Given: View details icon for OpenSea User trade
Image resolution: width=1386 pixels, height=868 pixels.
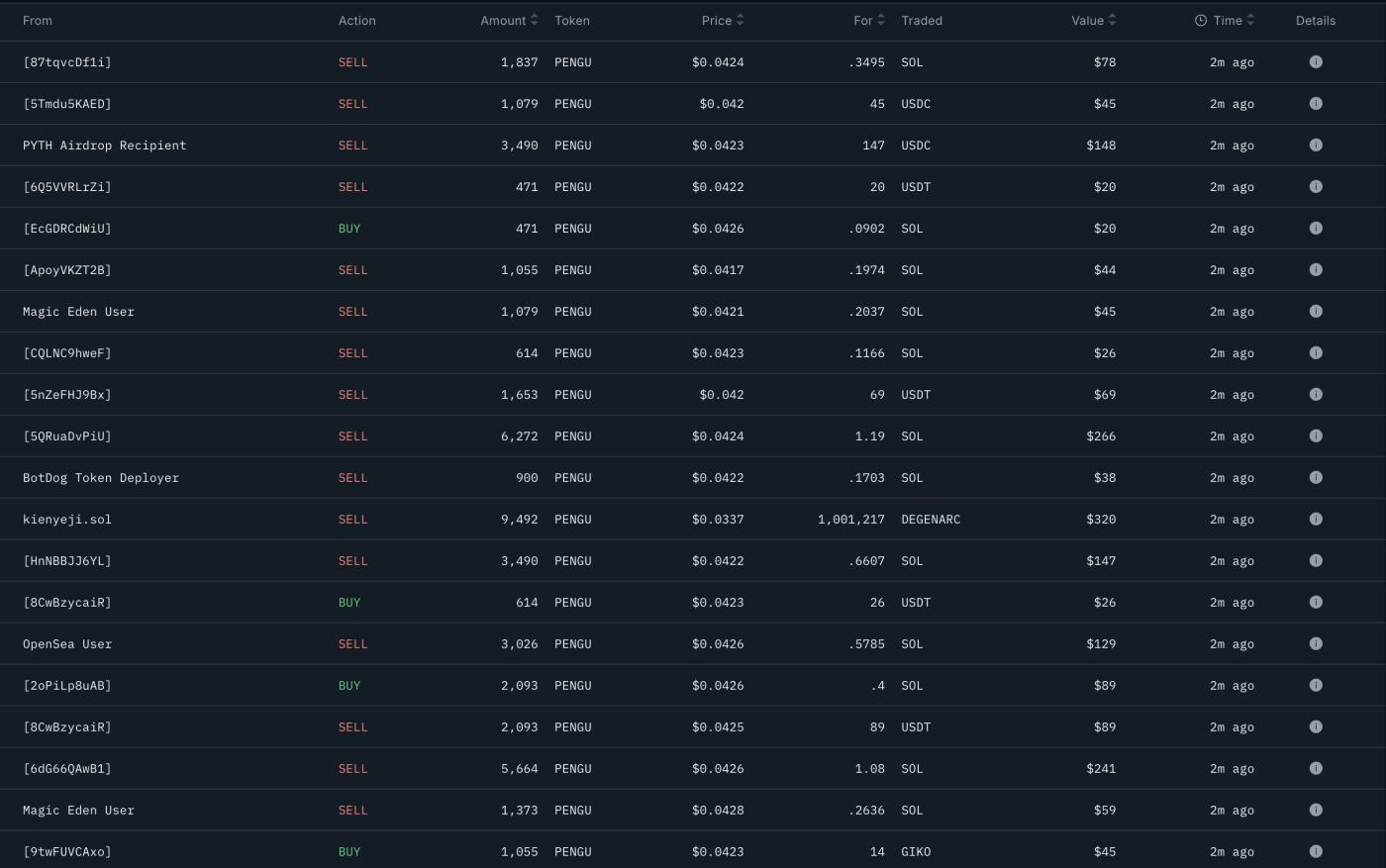Looking at the screenshot, I should (1316, 643).
